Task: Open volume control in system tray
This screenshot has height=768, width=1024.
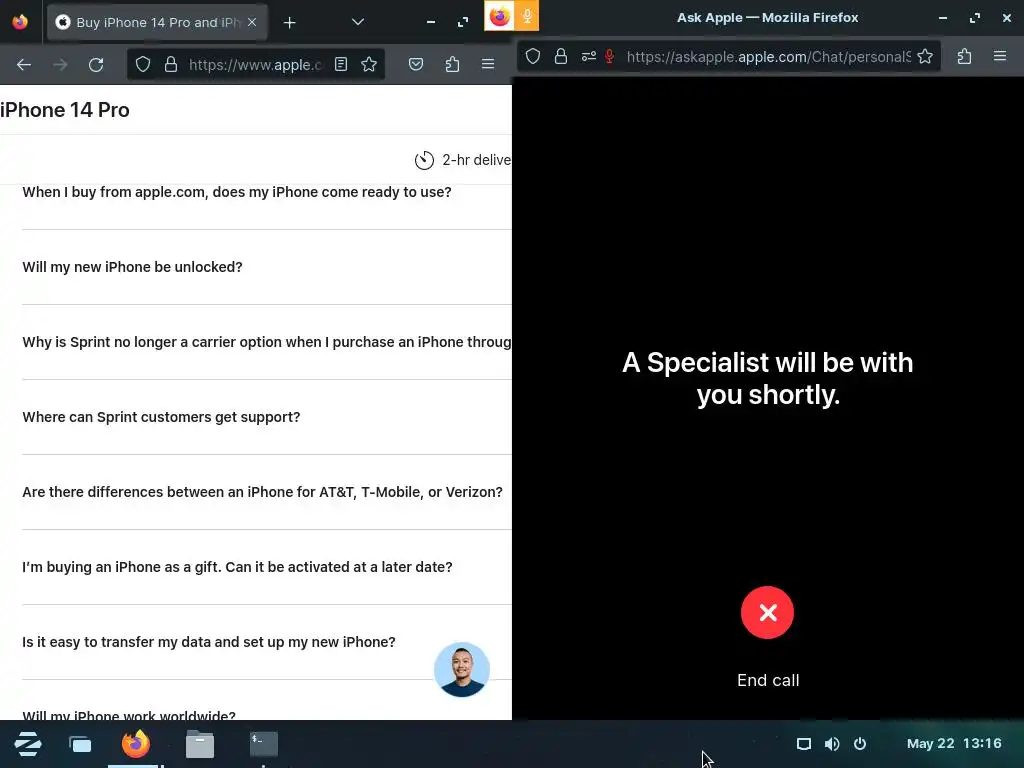Action: click(x=832, y=744)
